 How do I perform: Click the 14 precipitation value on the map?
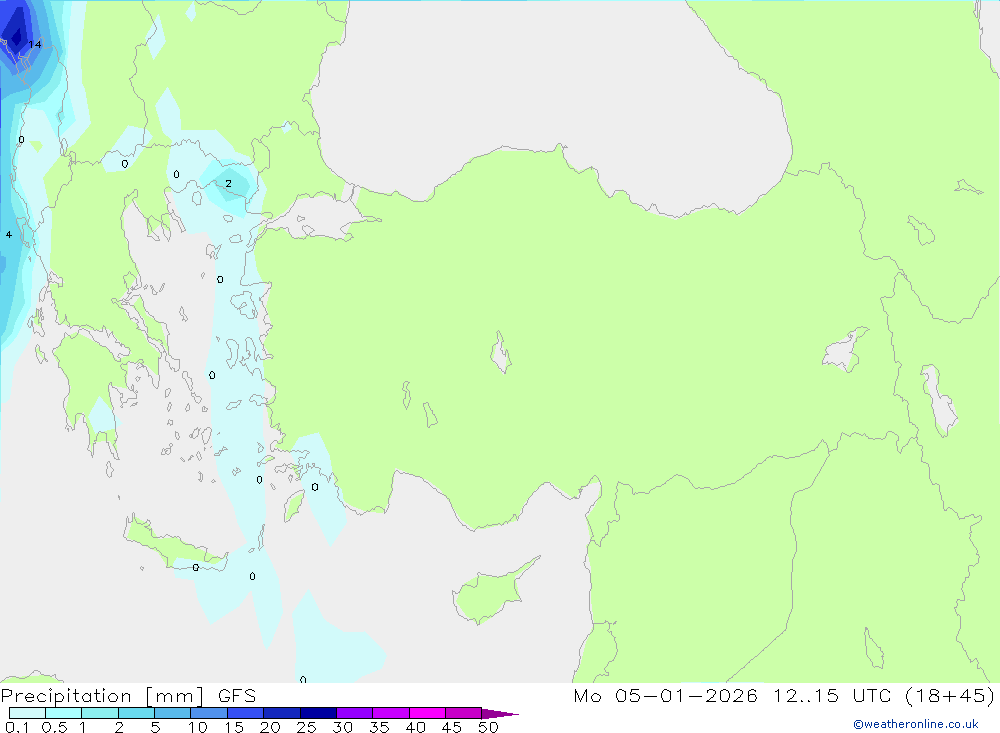(35, 45)
